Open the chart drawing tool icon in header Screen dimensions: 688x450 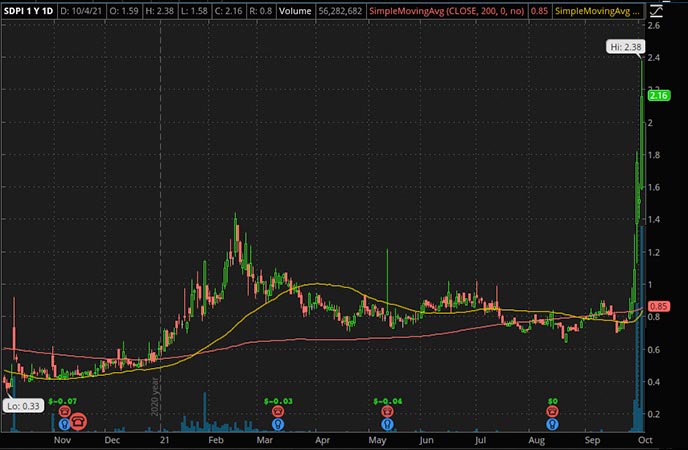[656, 11]
